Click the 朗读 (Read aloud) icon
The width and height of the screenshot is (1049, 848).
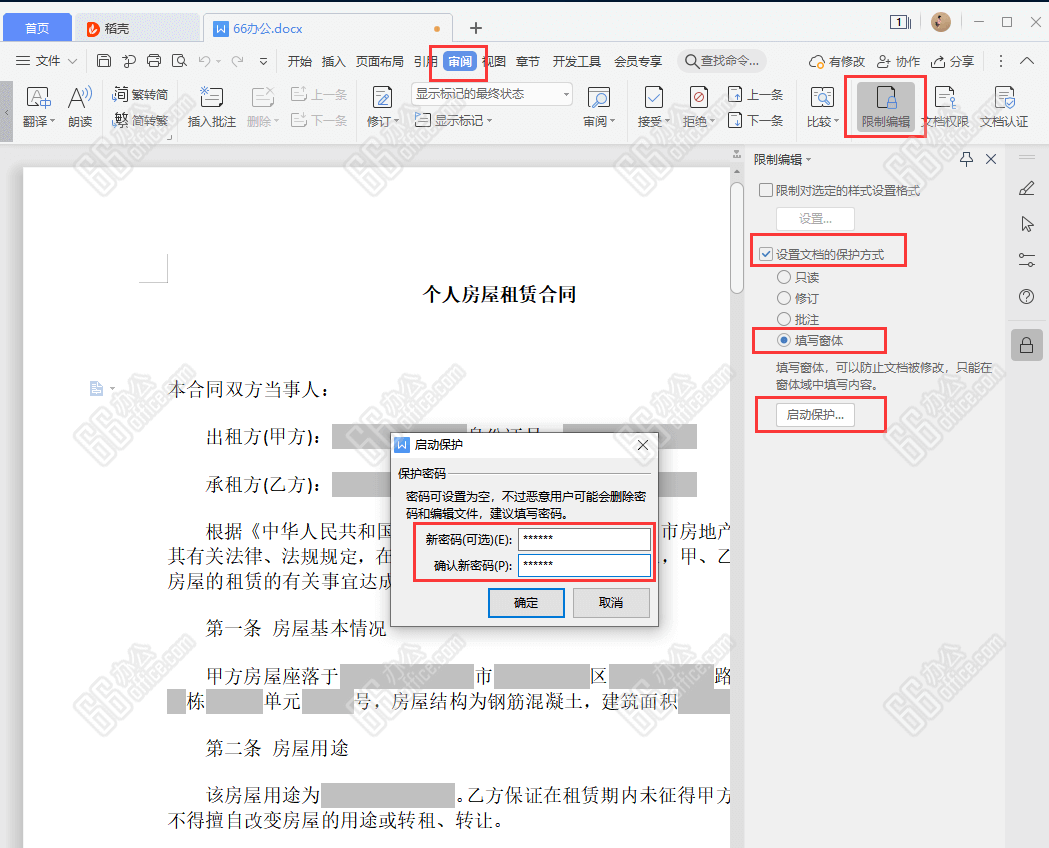(x=80, y=106)
